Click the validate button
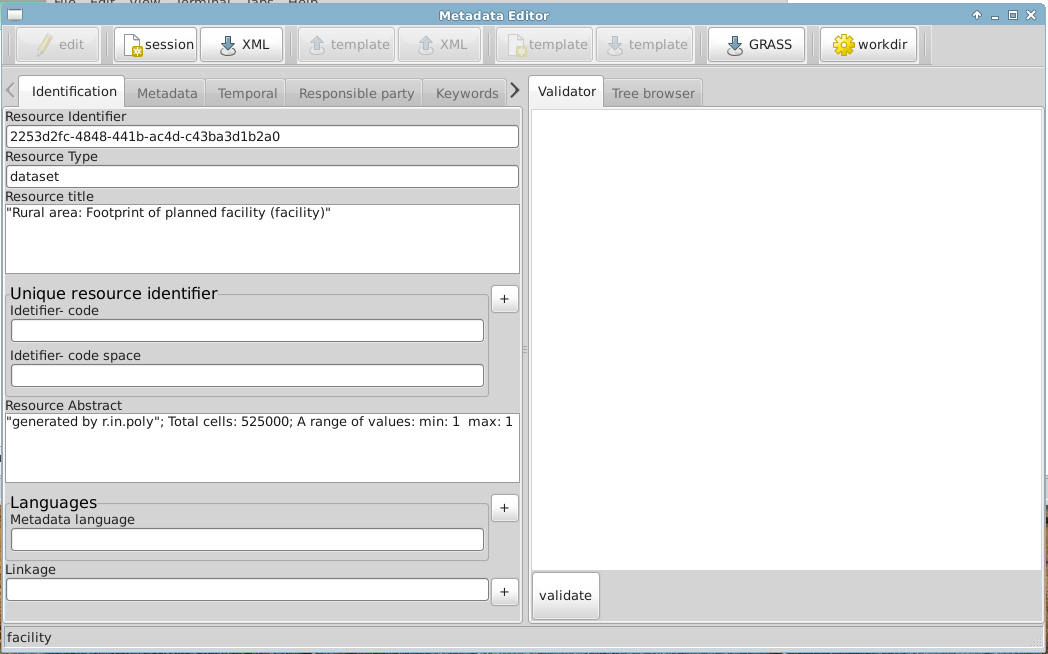 tap(565, 595)
